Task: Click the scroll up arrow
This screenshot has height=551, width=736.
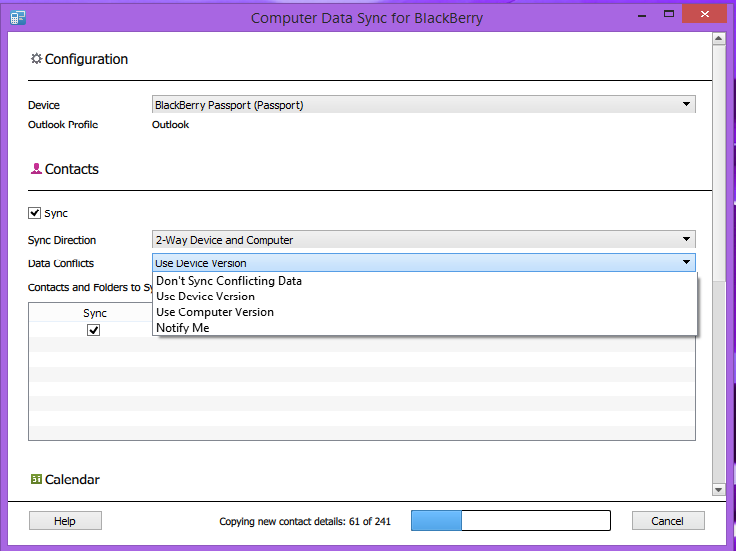Action: point(719,38)
